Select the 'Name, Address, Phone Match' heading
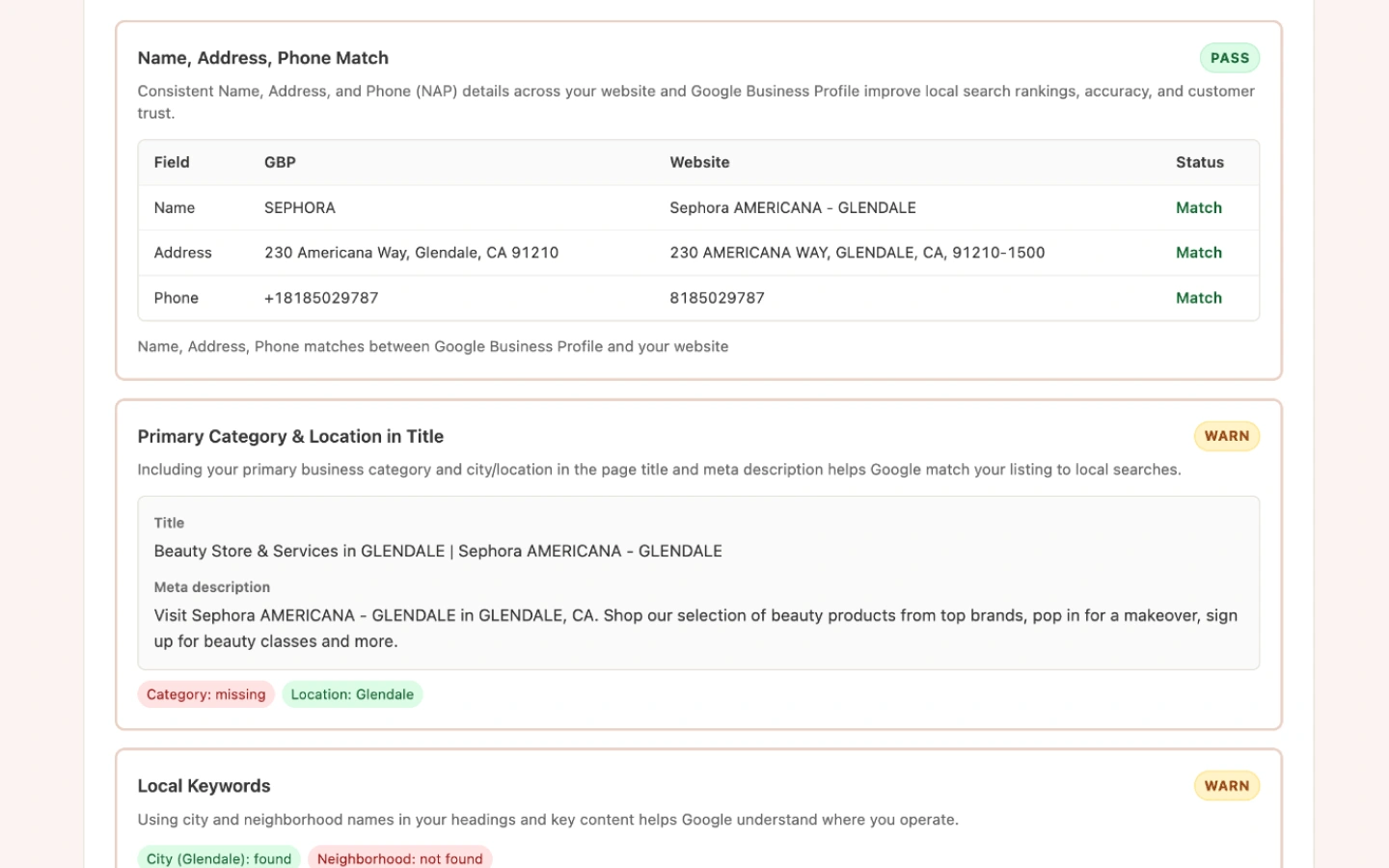Screen dimensions: 1389x868 [262, 58]
